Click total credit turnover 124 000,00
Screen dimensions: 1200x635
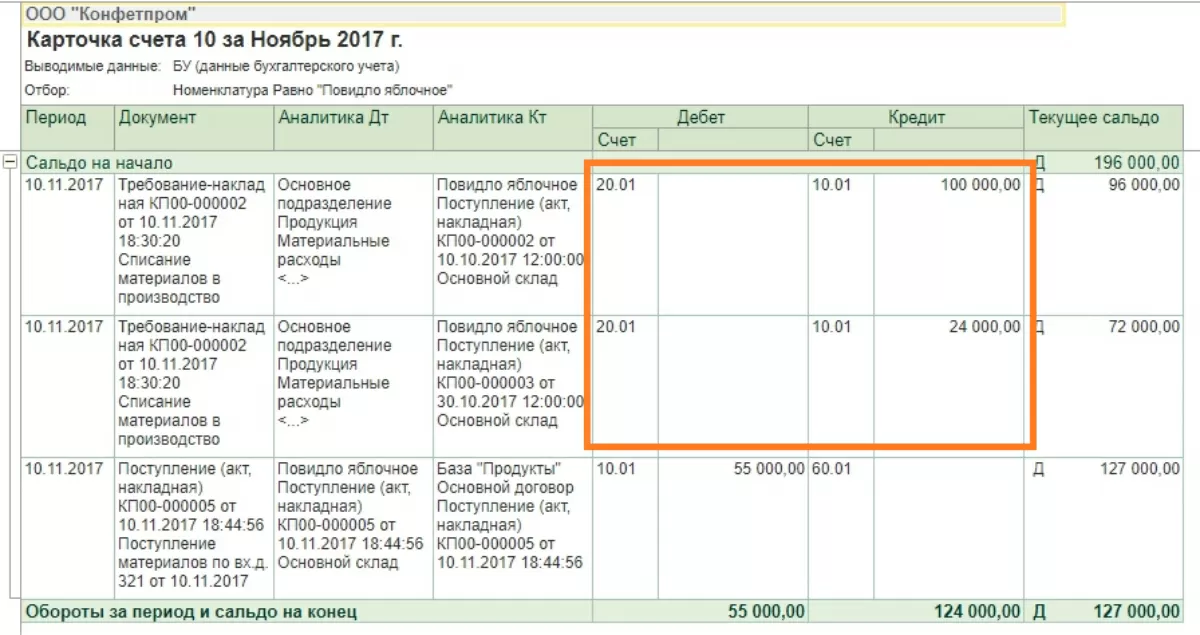[x=976, y=611]
